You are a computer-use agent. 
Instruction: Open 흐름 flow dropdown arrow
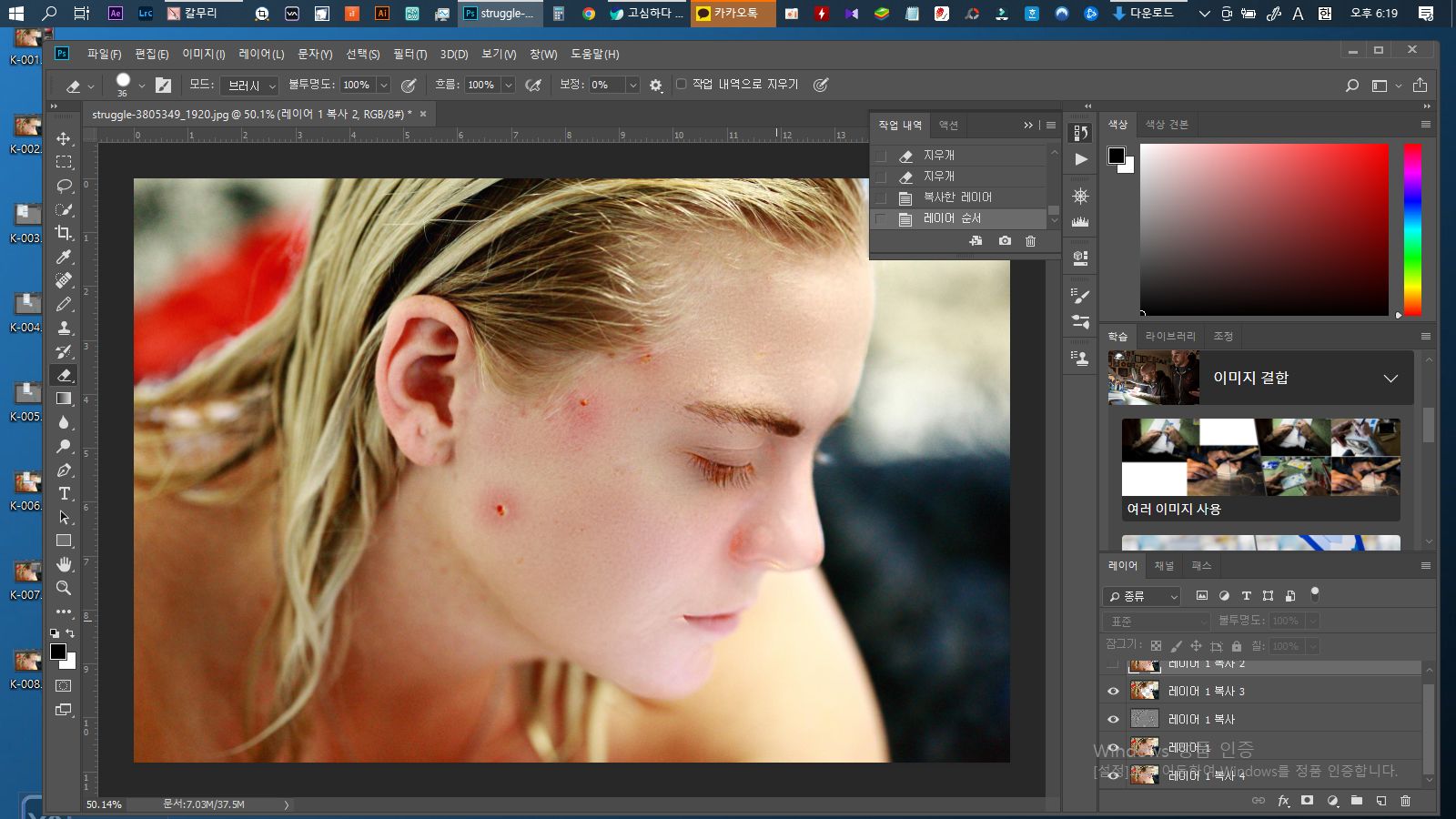click(509, 85)
